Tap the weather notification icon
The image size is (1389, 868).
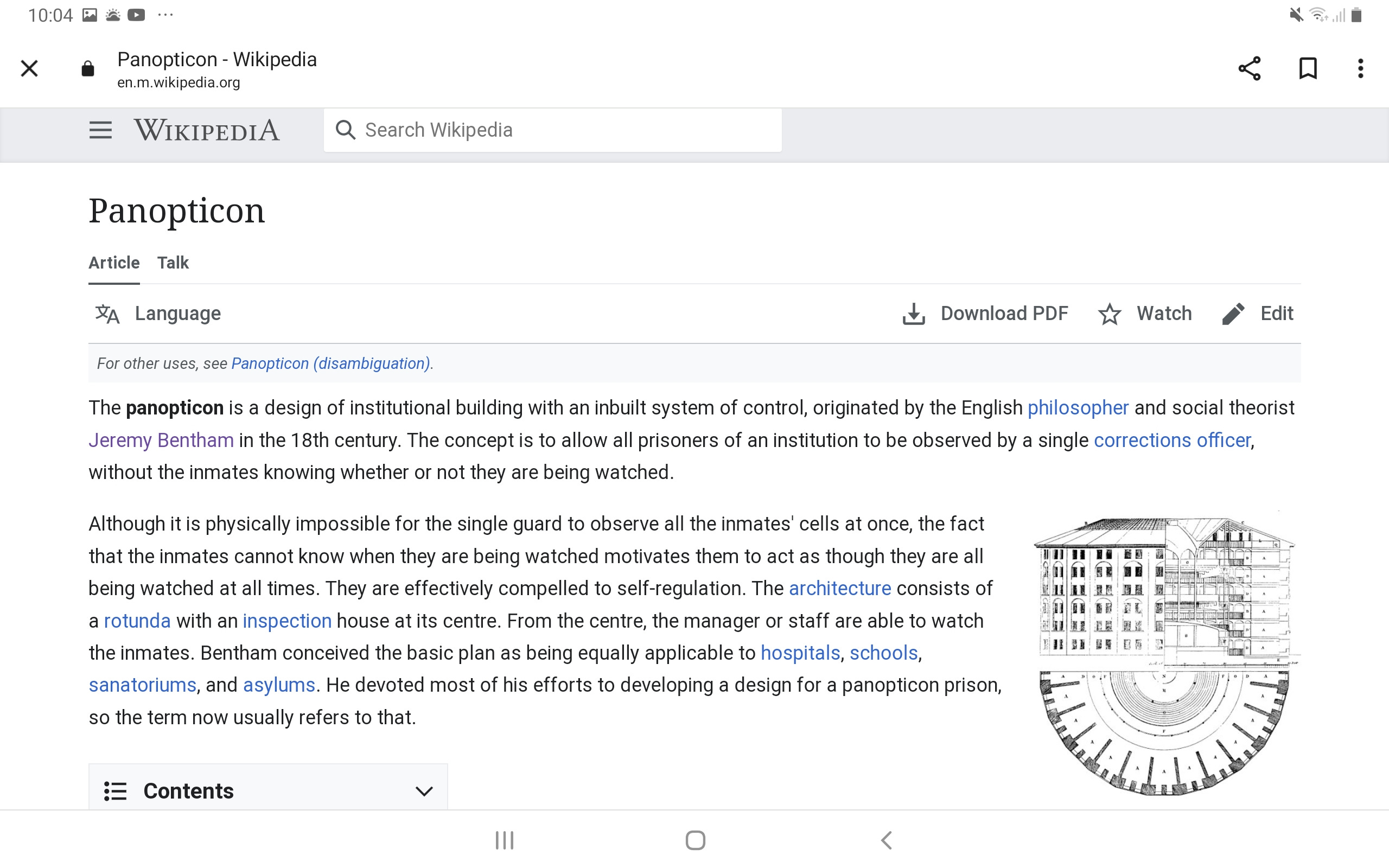[x=113, y=15]
